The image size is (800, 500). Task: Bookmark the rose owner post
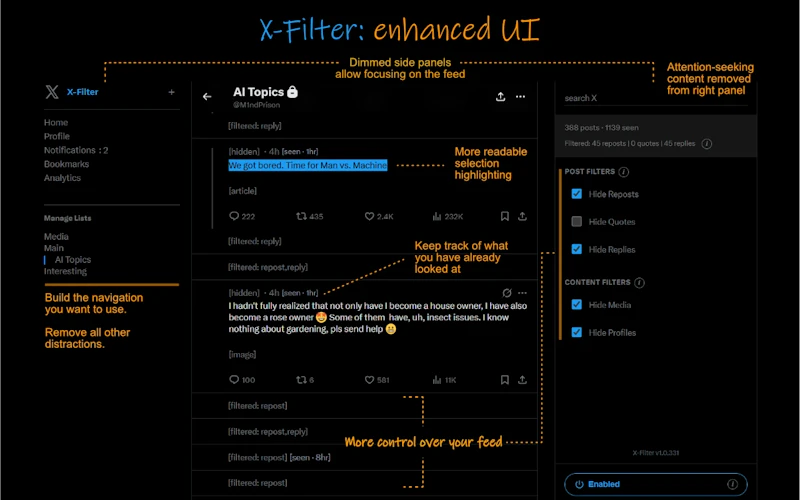[x=505, y=380]
